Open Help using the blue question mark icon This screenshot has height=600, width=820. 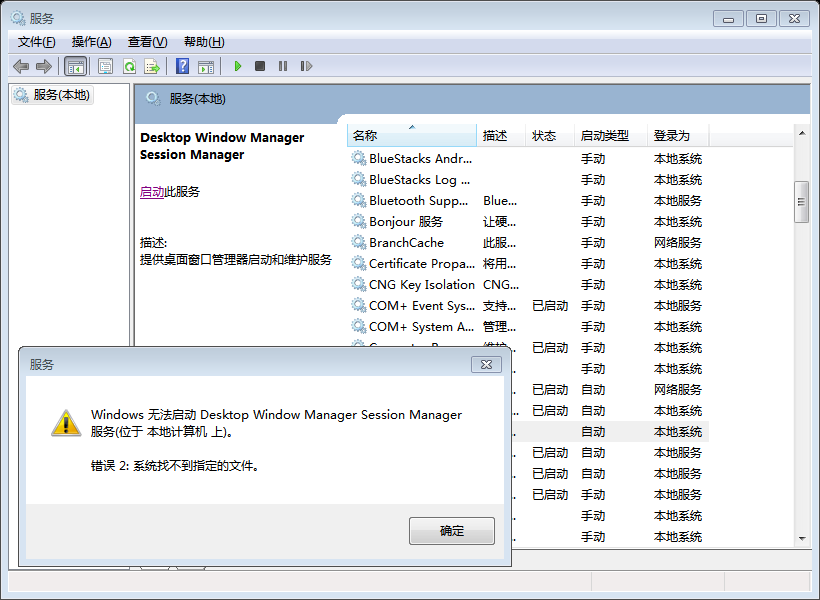[x=182, y=66]
